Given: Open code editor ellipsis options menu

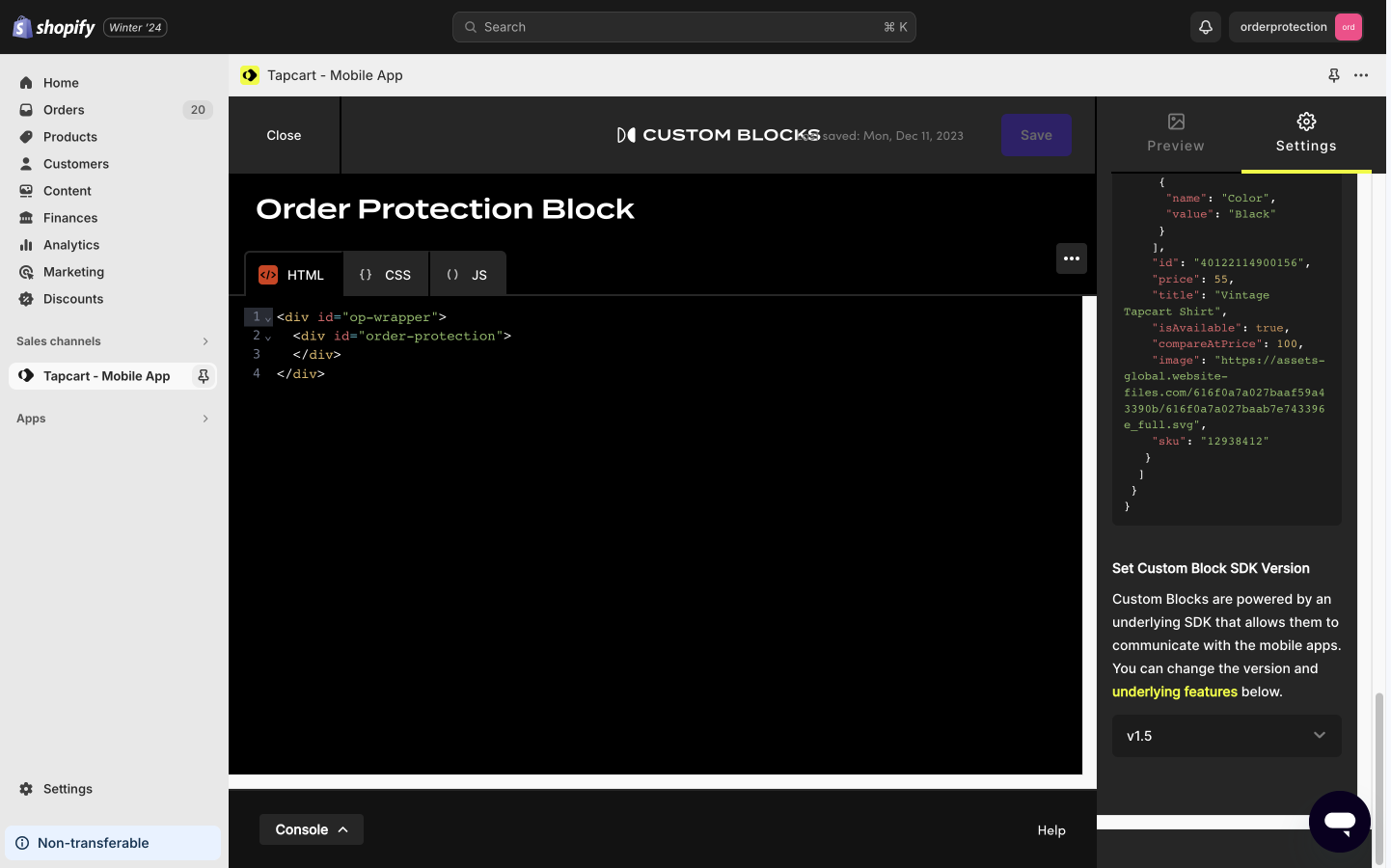Looking at the screenshot, I should click(x=1072, y=258).
